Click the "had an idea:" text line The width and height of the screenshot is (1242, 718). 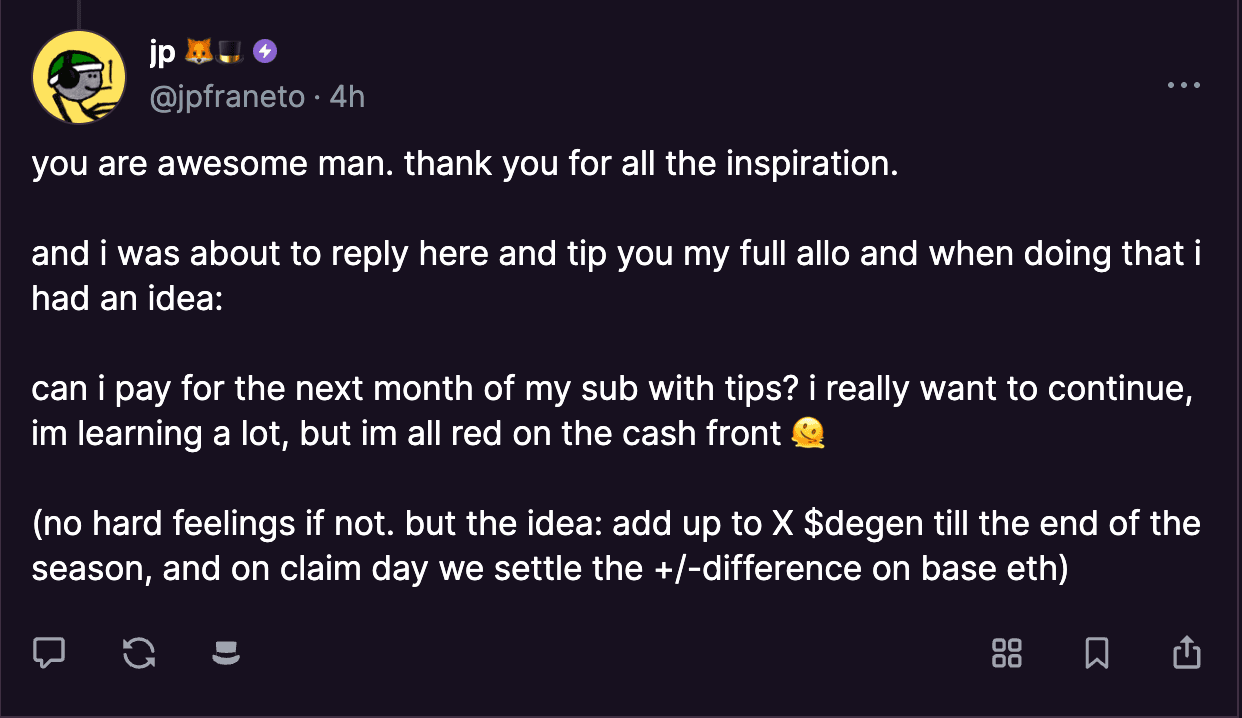pyautogui.click(x=125, y=299)
